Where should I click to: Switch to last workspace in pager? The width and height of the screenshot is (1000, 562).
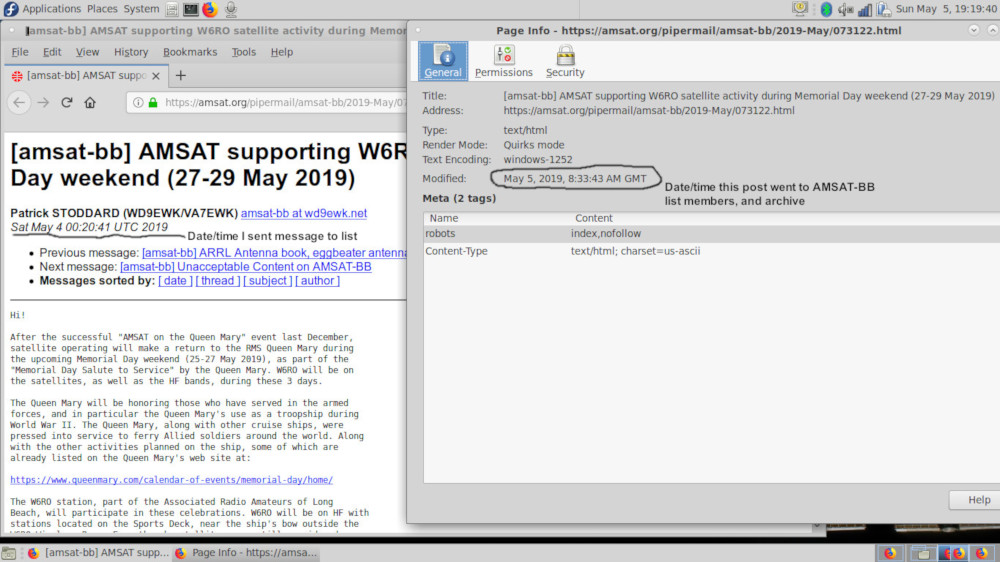tap(982, 553)
